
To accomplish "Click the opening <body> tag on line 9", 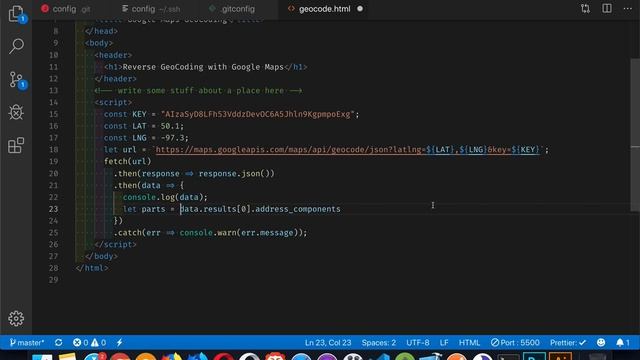I will (x=99, y=43).
